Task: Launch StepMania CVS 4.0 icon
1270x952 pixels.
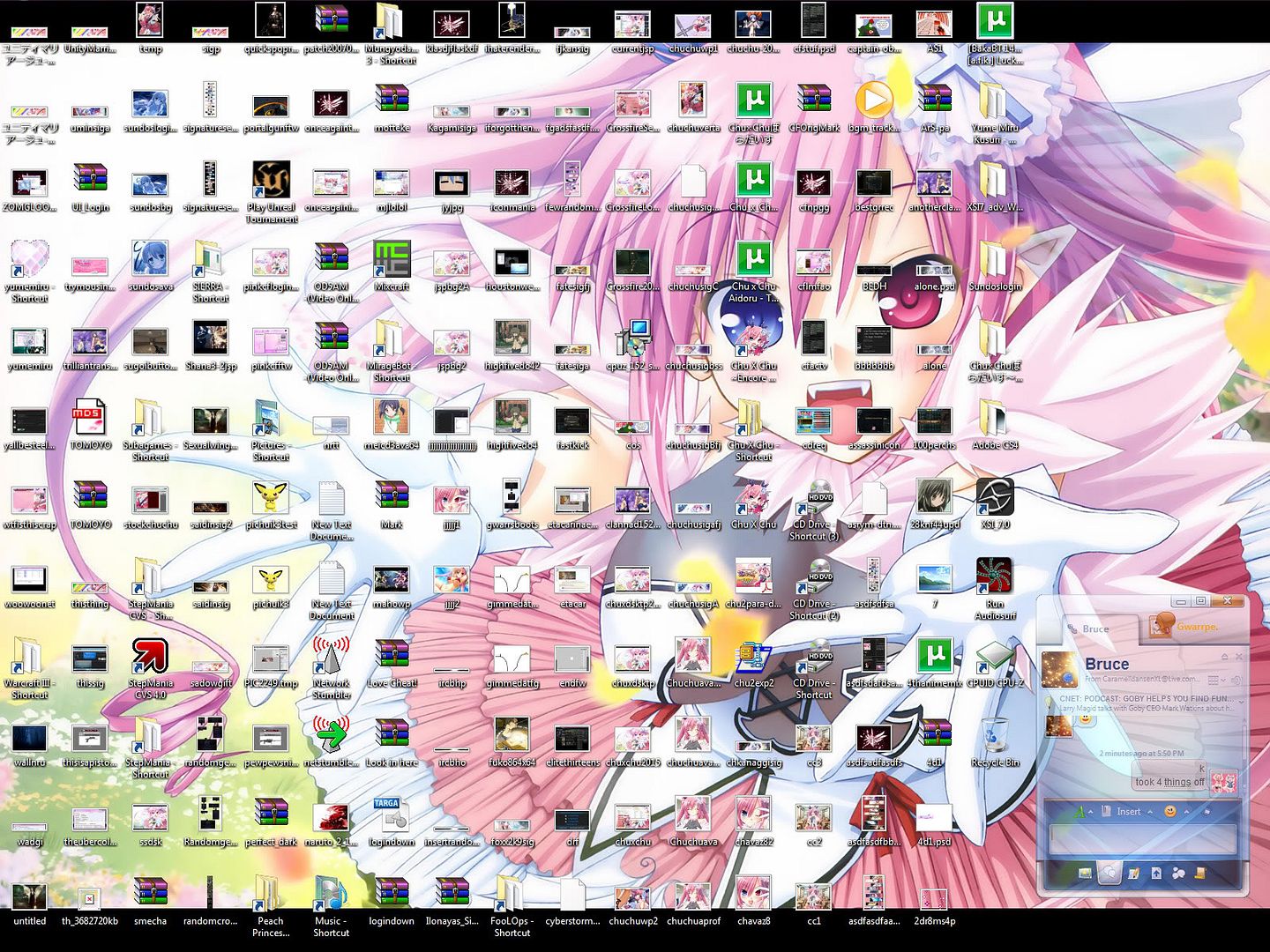Action: point(150,656)
